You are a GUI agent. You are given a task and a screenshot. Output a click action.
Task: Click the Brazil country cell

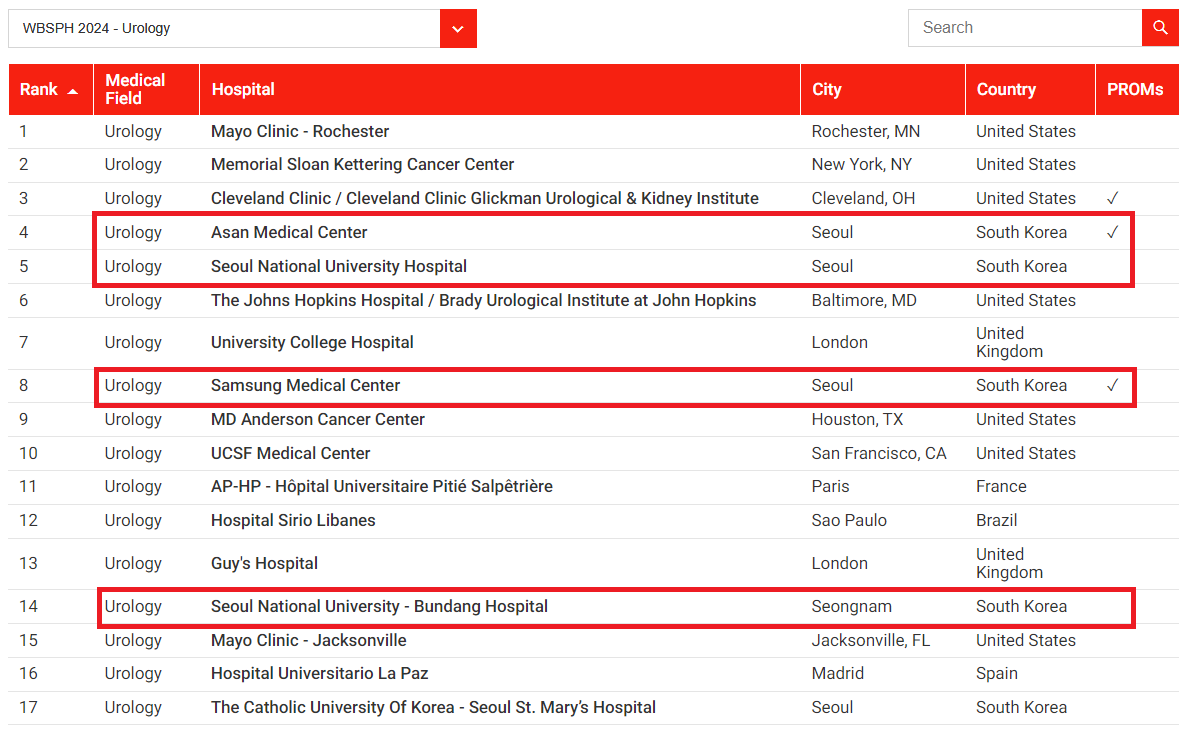tap(996, 521)
